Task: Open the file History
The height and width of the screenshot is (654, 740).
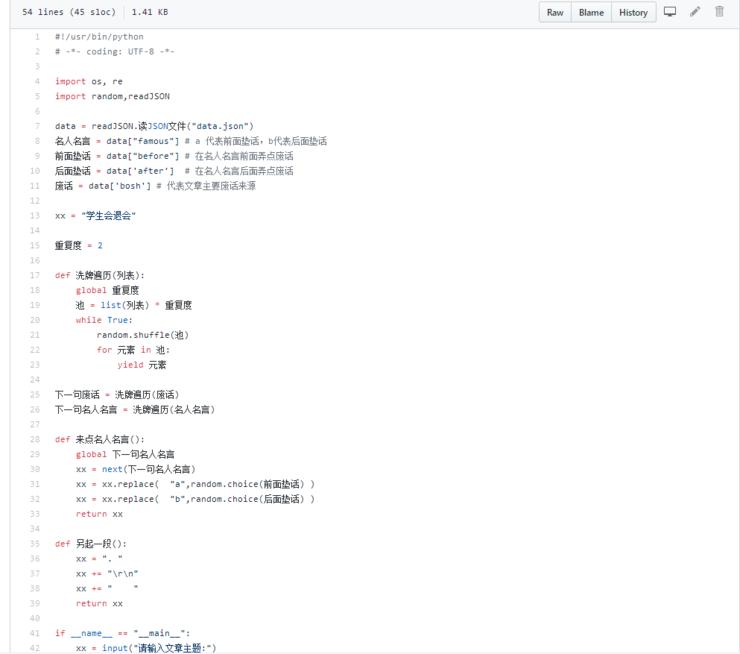Action: [x=633, y=13]
